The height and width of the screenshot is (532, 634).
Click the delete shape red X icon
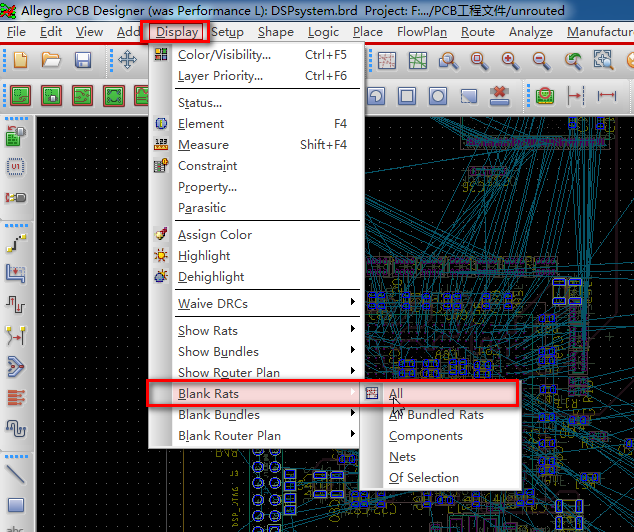click(500, 96)
